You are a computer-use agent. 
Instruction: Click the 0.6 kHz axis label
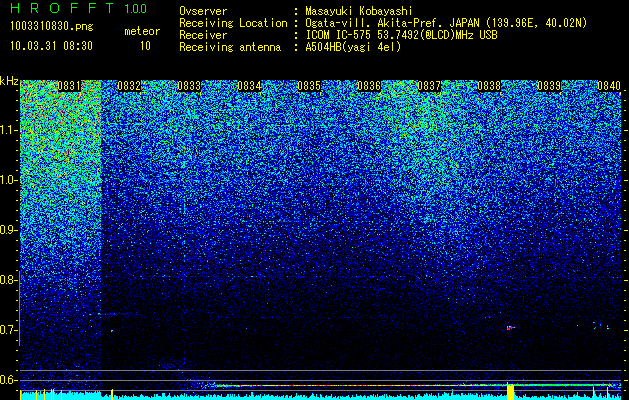[8, 380]
